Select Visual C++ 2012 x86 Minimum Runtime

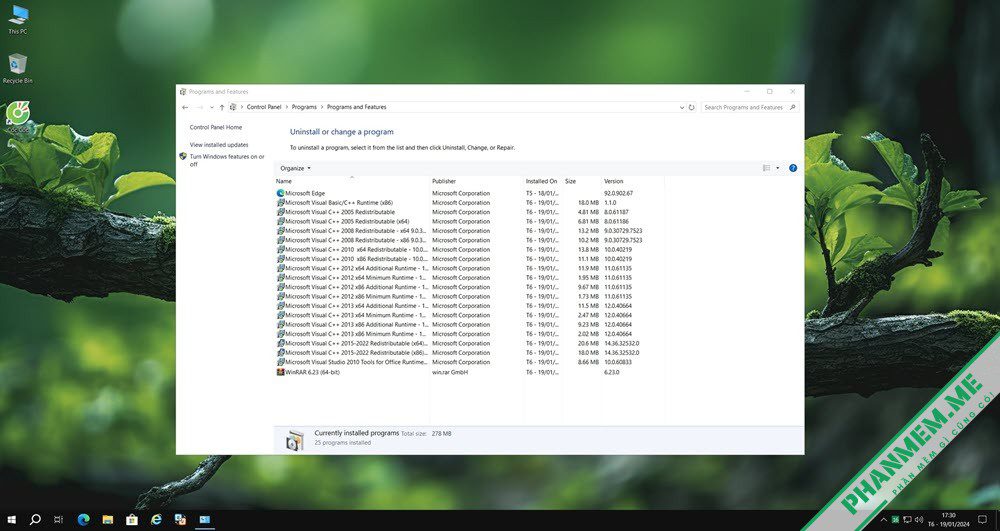(x=469, y=296)
